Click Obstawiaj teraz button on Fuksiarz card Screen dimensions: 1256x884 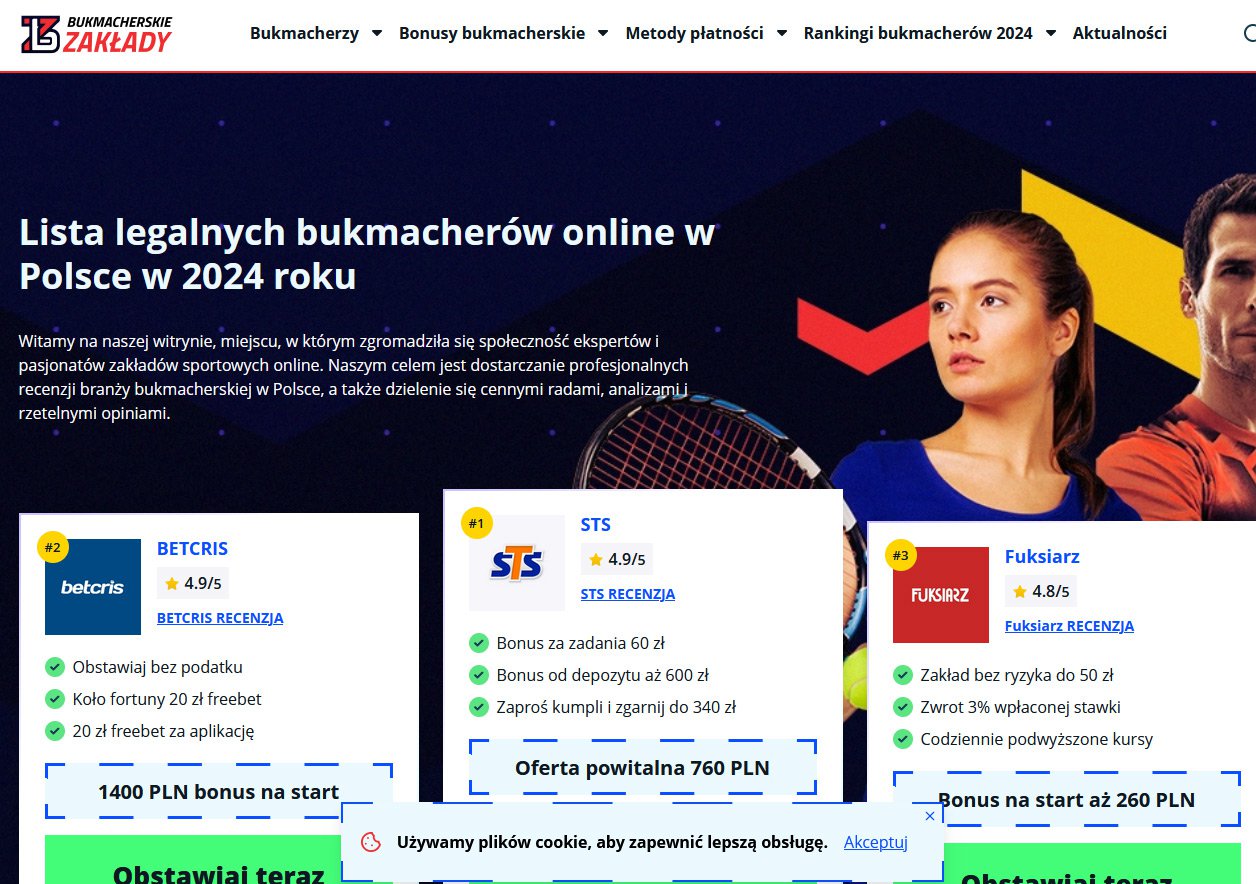1067,865
